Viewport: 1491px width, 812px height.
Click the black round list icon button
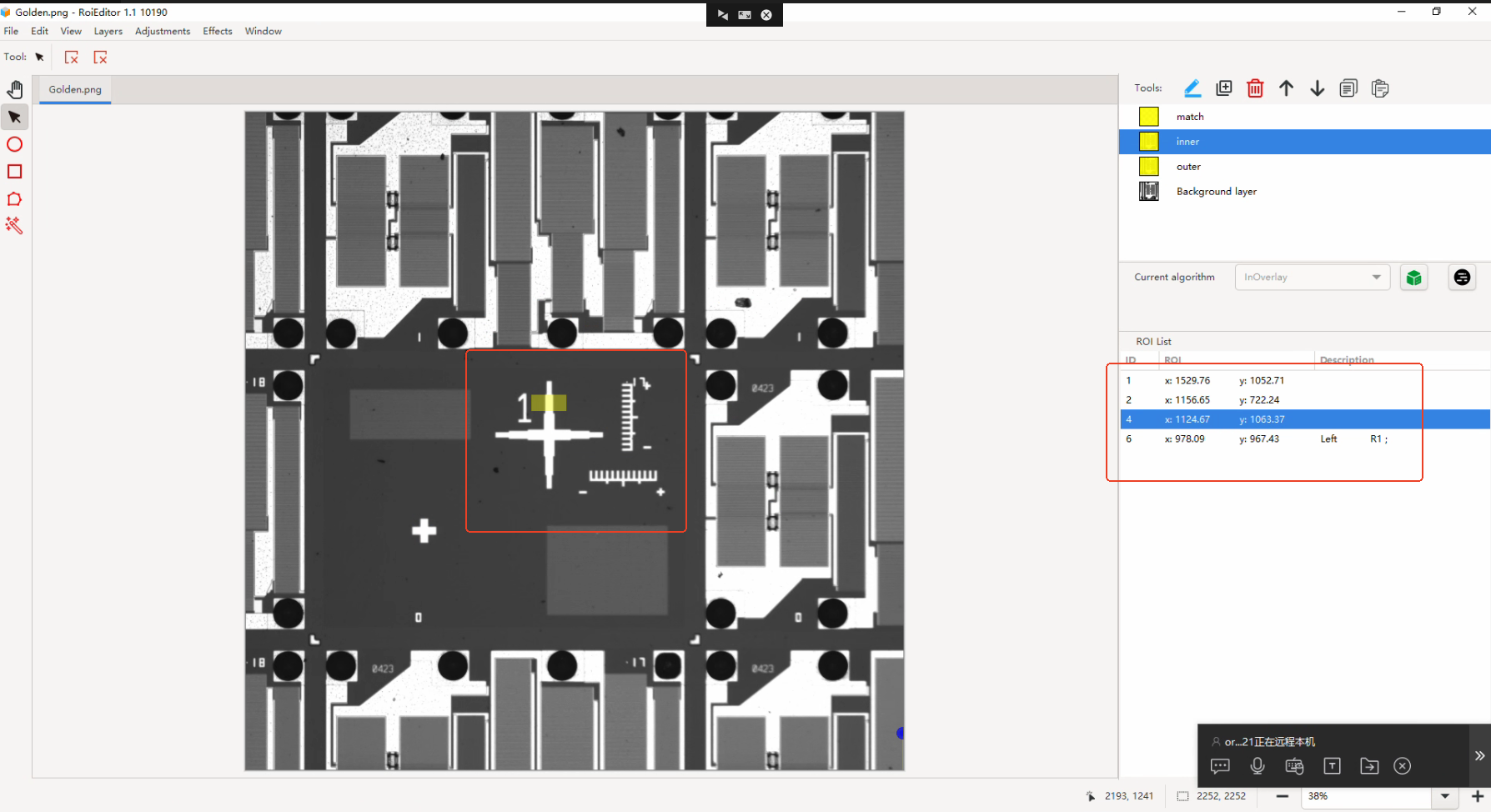[x=1462, y=278]
